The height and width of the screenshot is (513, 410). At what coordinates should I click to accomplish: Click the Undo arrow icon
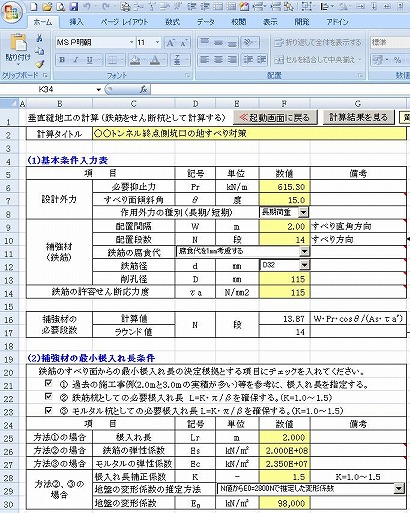point(87,6)
